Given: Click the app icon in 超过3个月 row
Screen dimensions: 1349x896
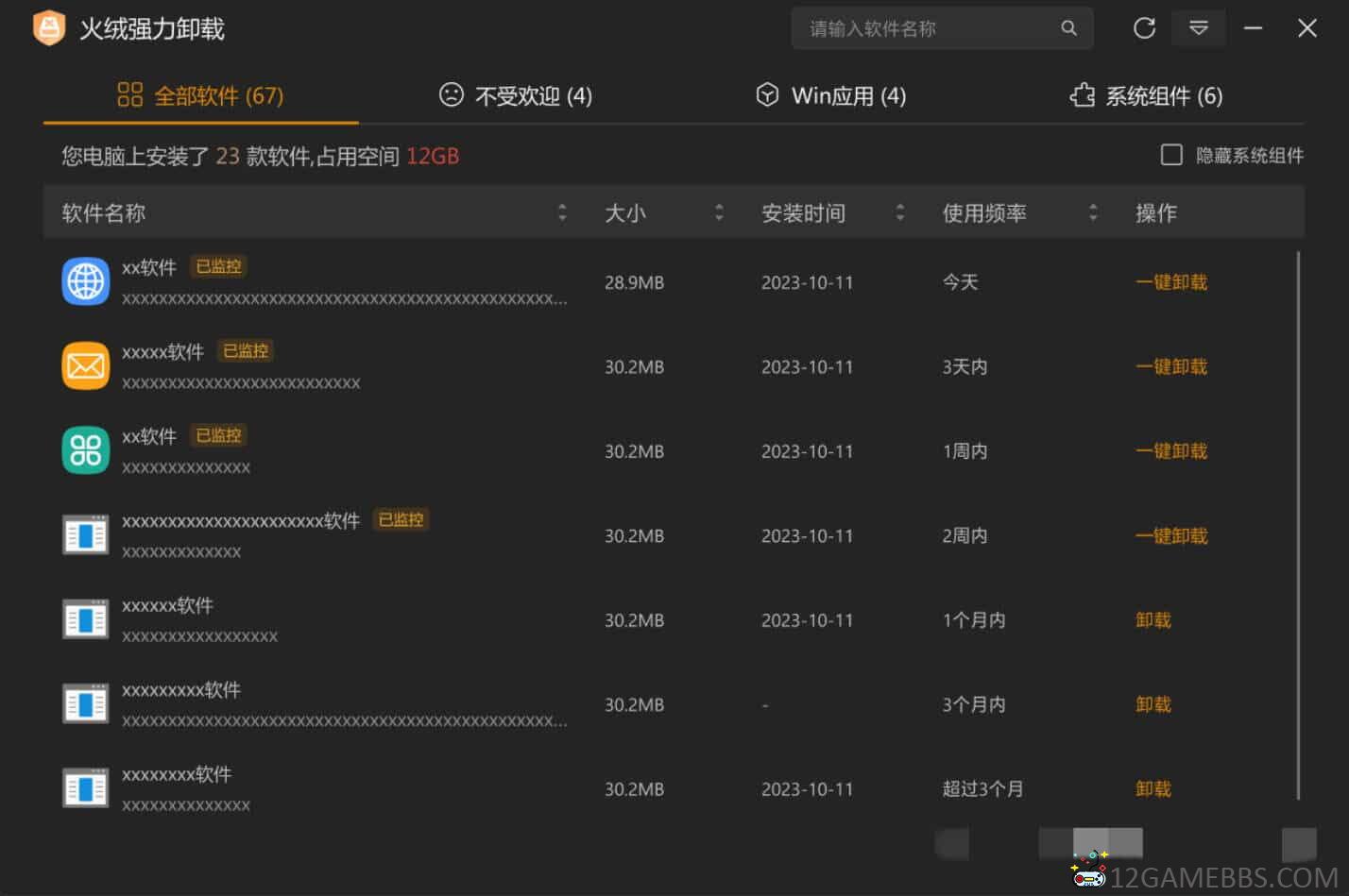Looking at the screenshot, I should (86, 788).
